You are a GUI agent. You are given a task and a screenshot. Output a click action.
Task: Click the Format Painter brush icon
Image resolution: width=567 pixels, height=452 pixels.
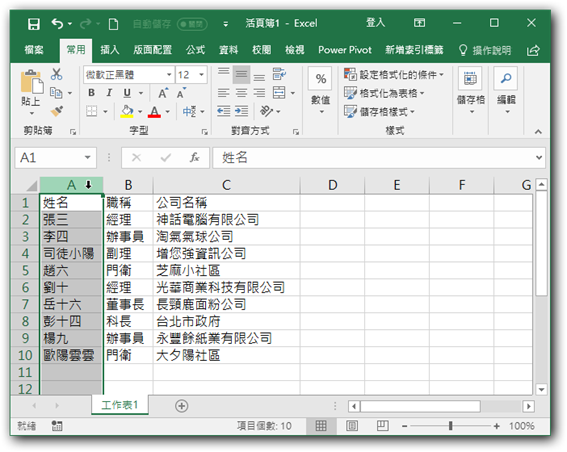pos(56,111)
